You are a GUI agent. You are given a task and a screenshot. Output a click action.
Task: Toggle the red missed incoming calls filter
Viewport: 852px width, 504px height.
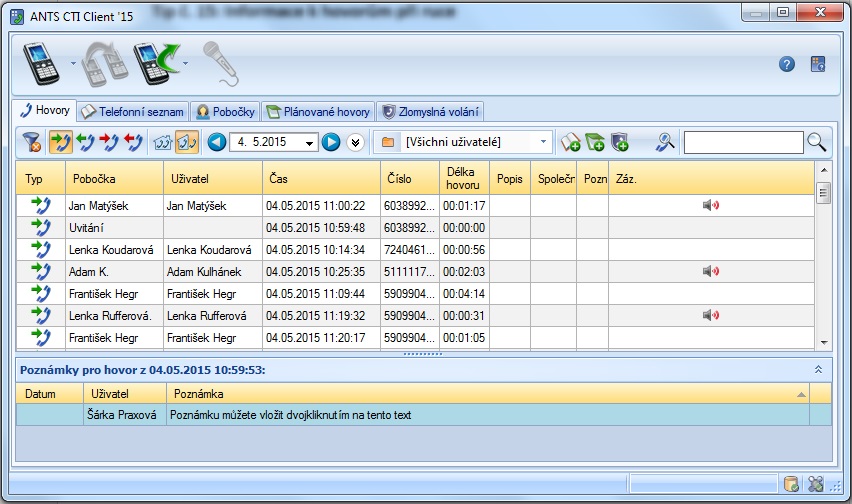(109, 142)
